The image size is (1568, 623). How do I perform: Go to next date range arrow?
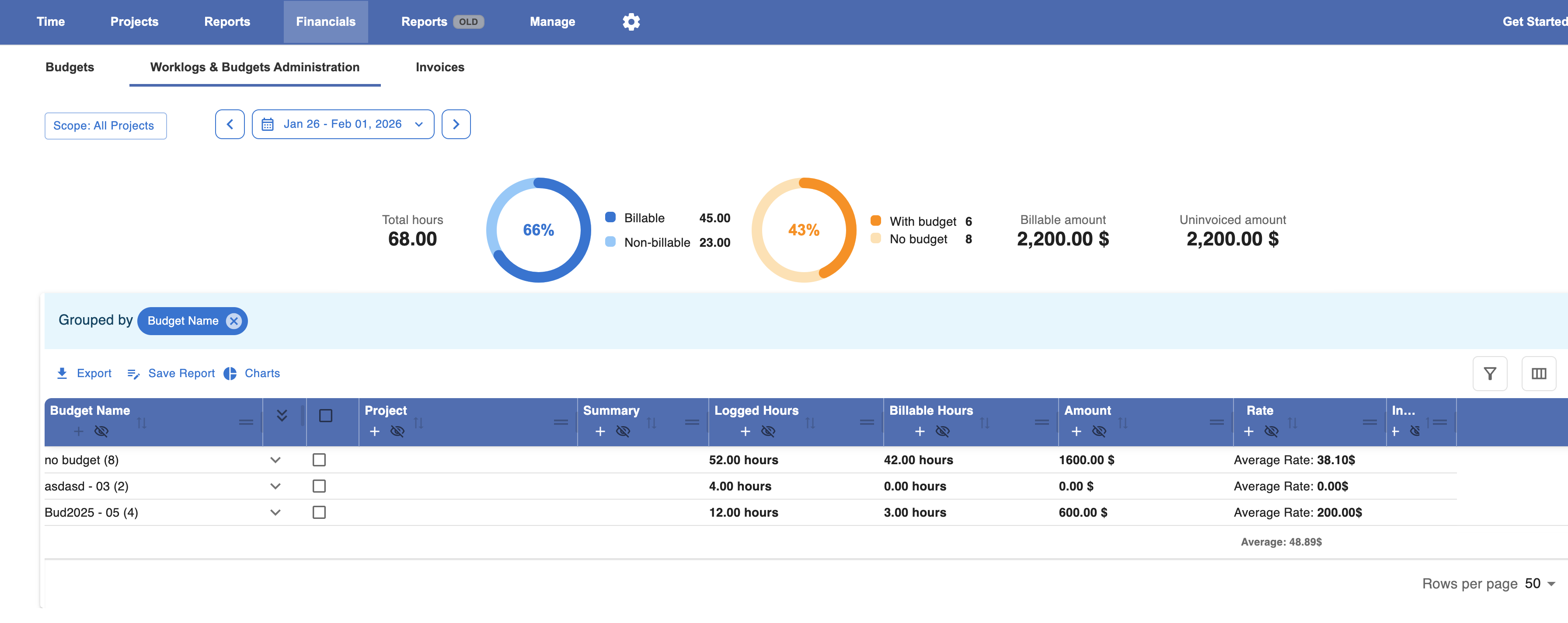pos(456,124)
